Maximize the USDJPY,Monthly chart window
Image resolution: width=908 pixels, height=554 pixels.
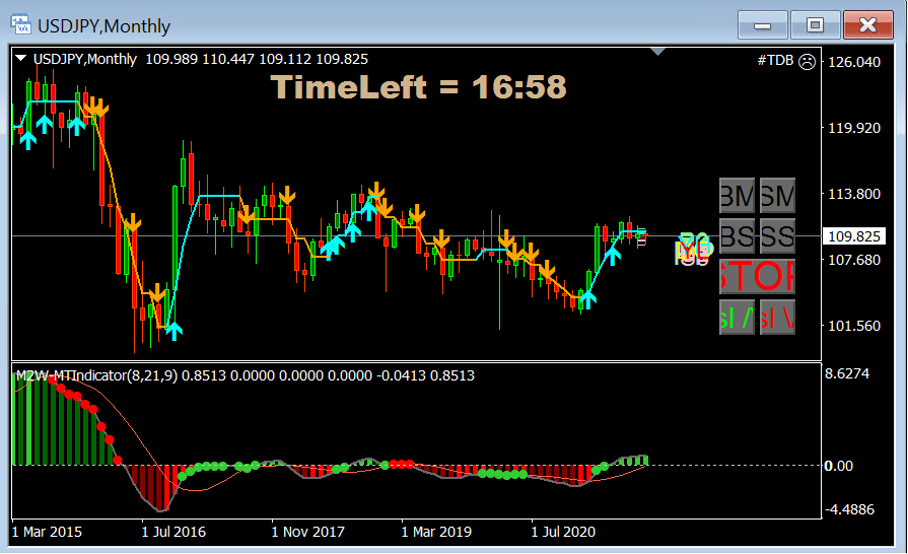tap(815, 25)
